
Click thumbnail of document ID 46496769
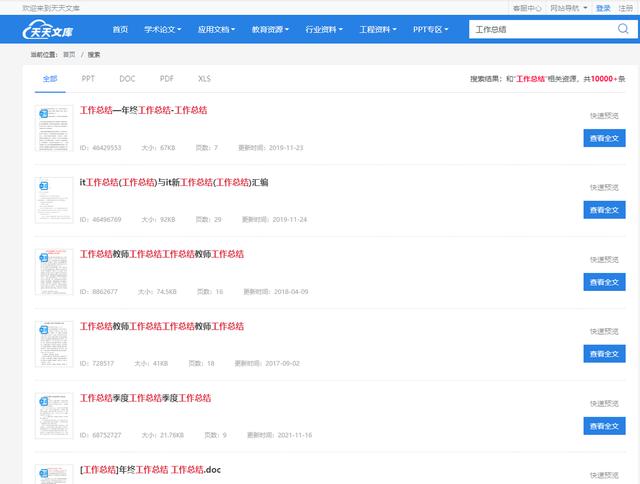54,200
